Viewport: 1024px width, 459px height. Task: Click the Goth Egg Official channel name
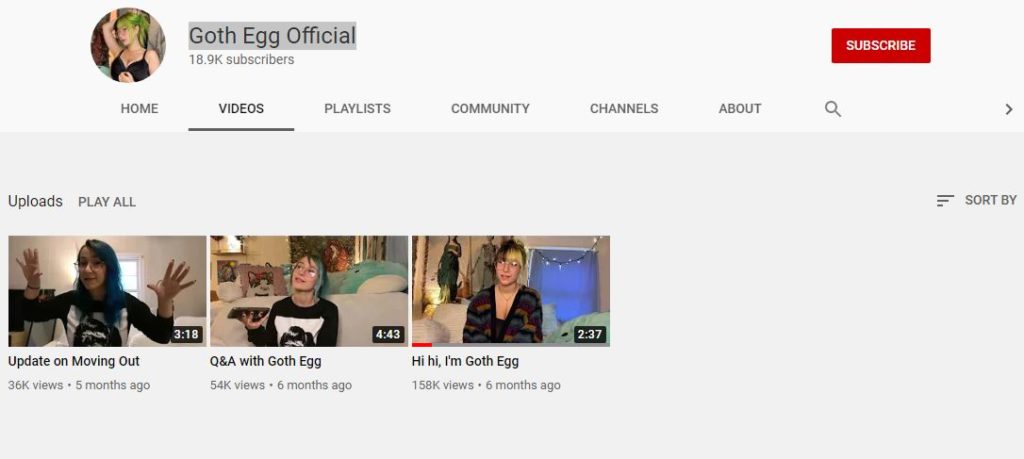click(x=272, y=35)
